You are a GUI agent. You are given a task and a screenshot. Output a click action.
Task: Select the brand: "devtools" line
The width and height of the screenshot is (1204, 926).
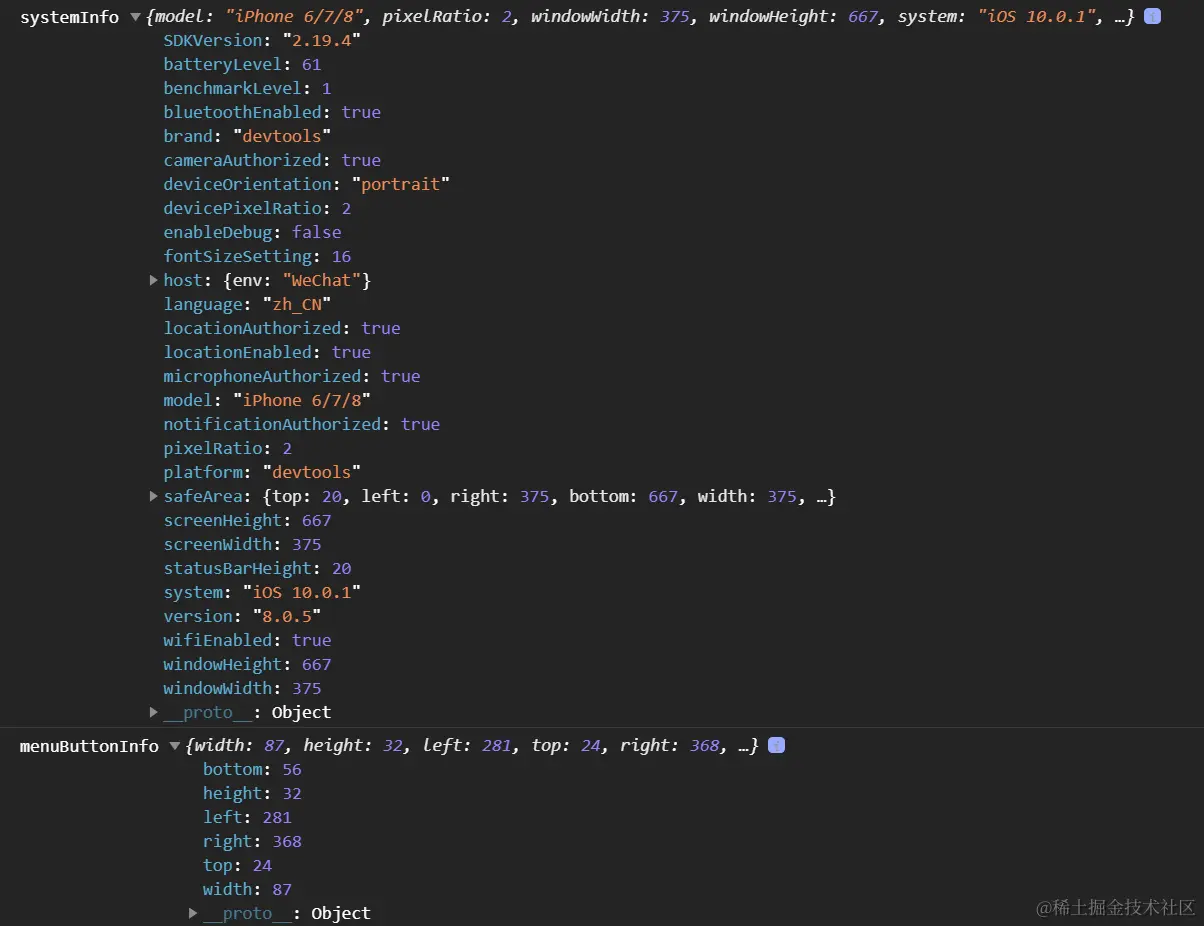(247, 136)
